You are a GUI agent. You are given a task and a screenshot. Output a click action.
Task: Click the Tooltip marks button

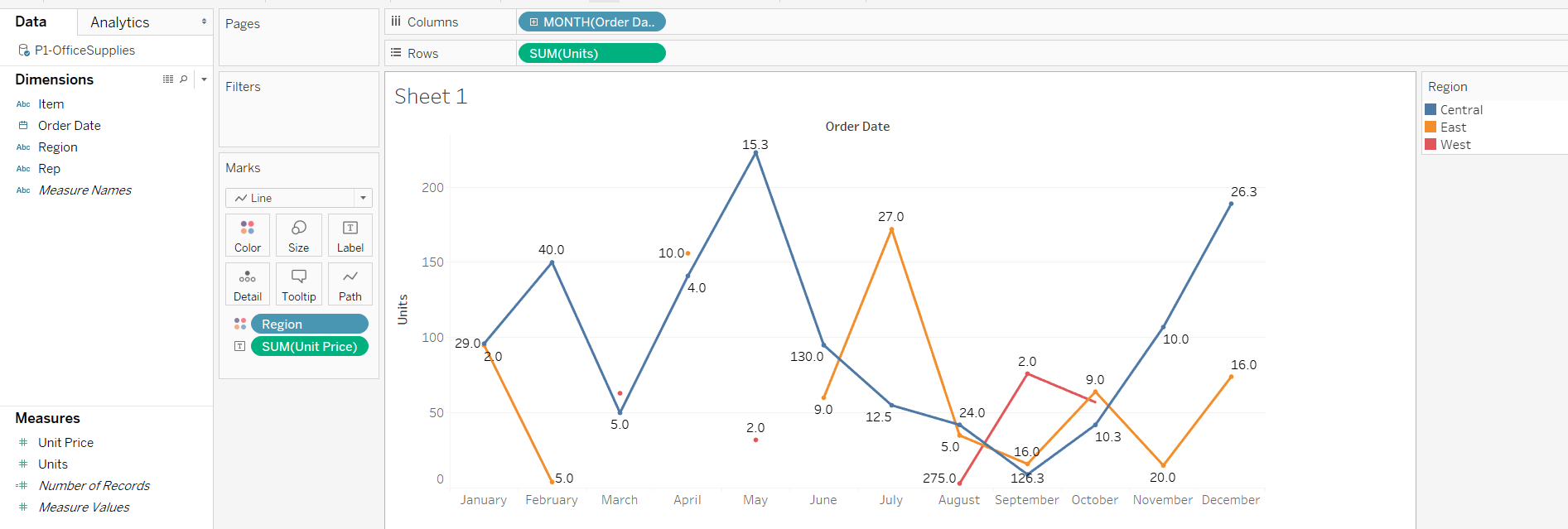click(x=298, y=284)
